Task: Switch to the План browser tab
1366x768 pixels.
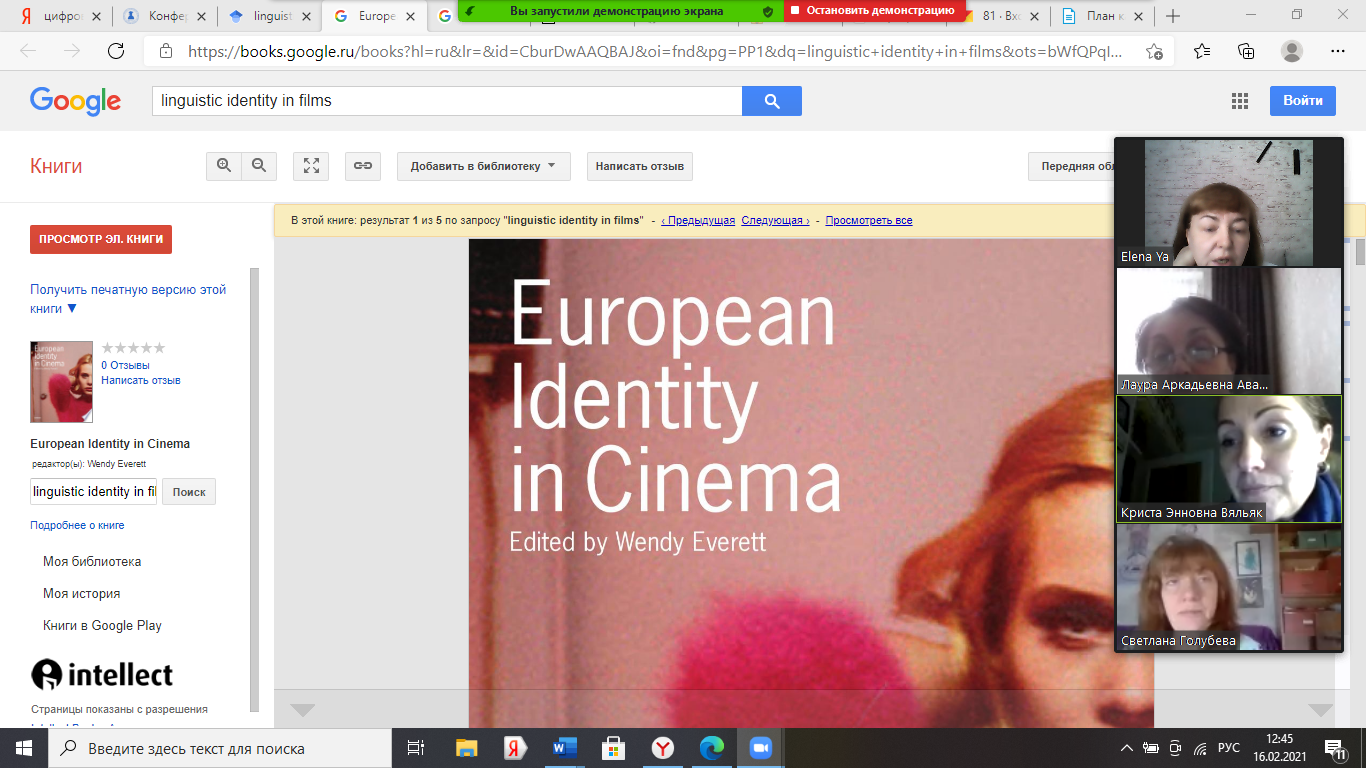Action: pyautogui.click(x=1100, y=16)
